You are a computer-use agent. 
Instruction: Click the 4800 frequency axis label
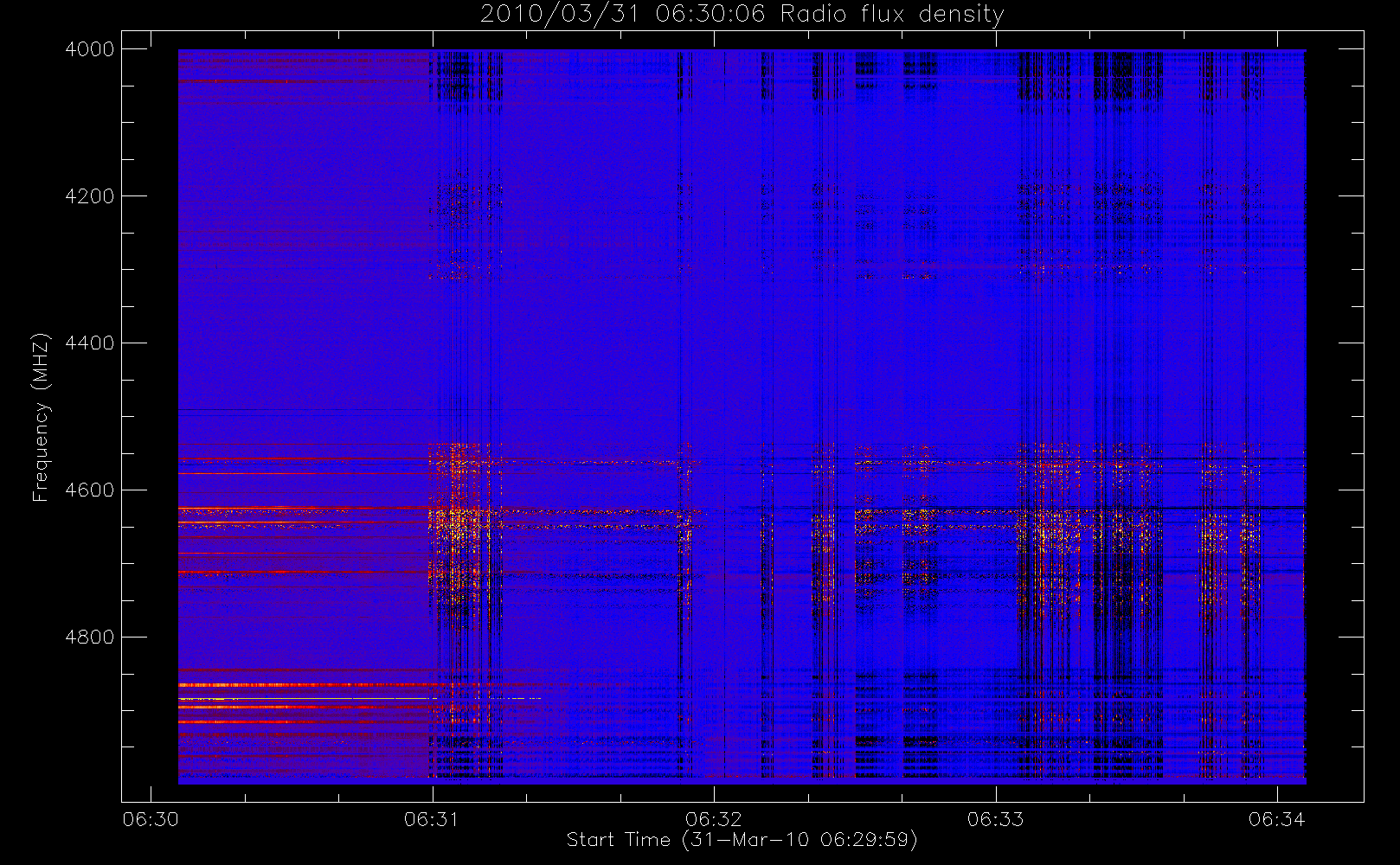click(x=90, y=638)
